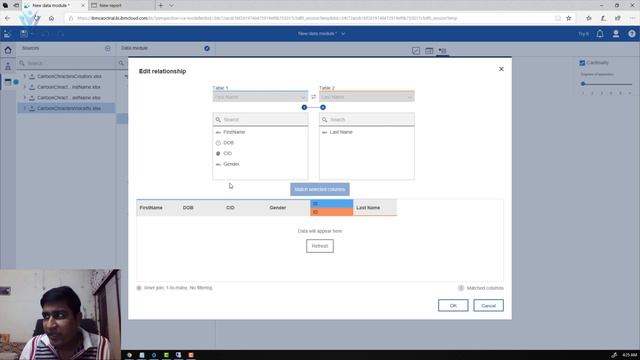Click the CID preview column header
Viewport: 640px width, 360px height.
[230, 208]
